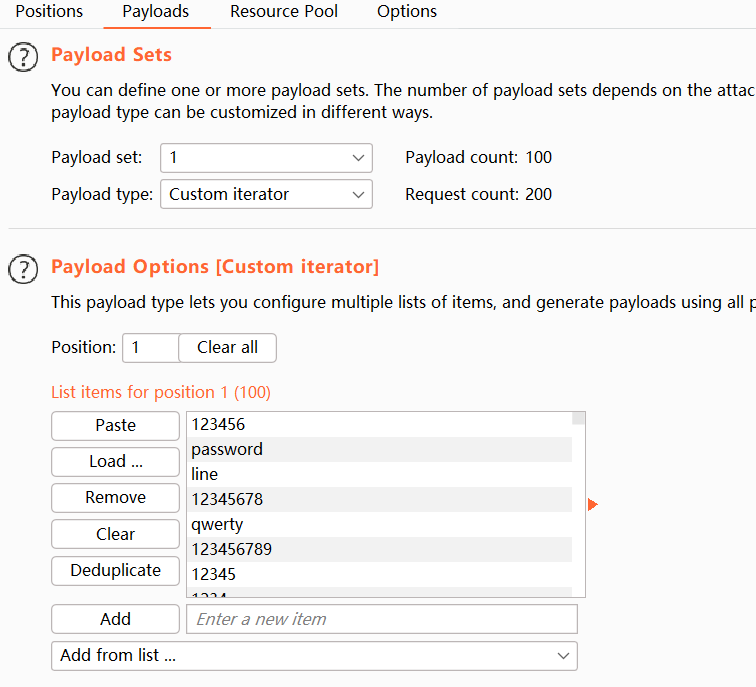
Task: Switch to the Positions tab
Action: tap(49, 12)
